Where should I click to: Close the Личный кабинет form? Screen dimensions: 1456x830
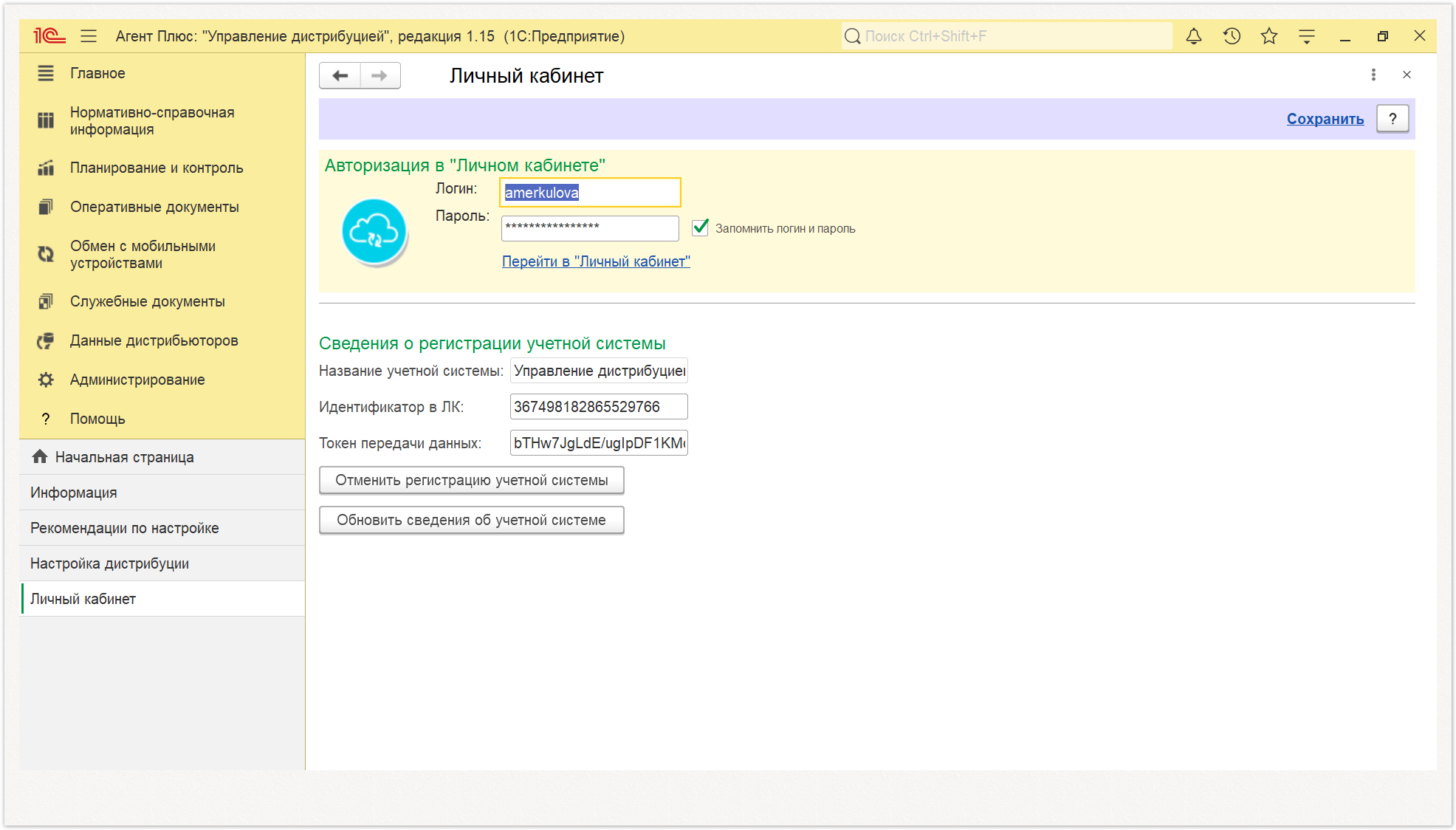coord(1407,75)
